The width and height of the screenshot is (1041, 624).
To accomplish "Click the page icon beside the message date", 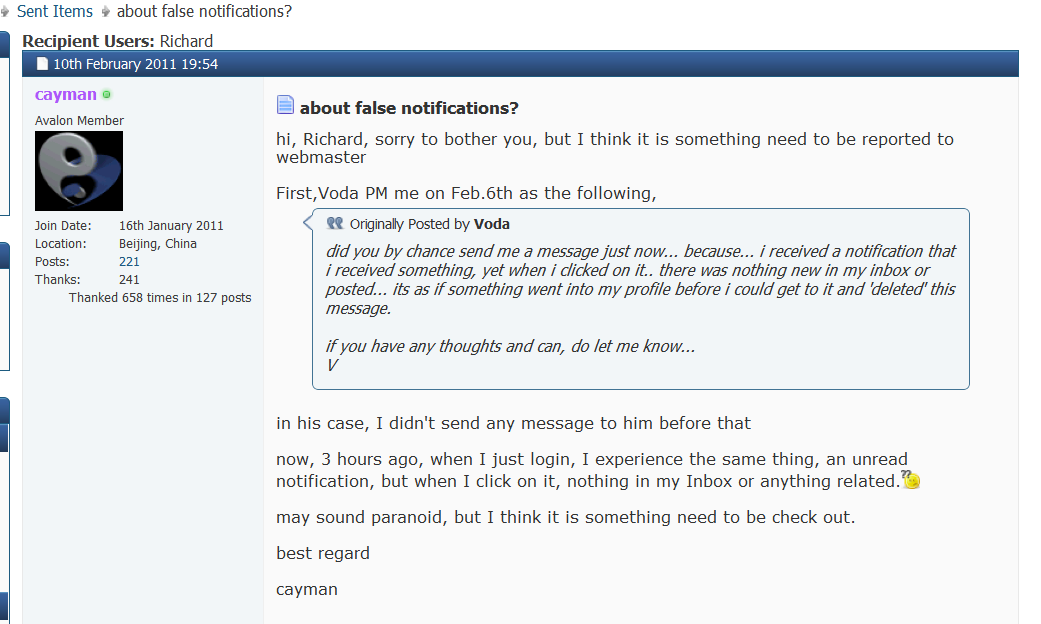I will point(42,64).
